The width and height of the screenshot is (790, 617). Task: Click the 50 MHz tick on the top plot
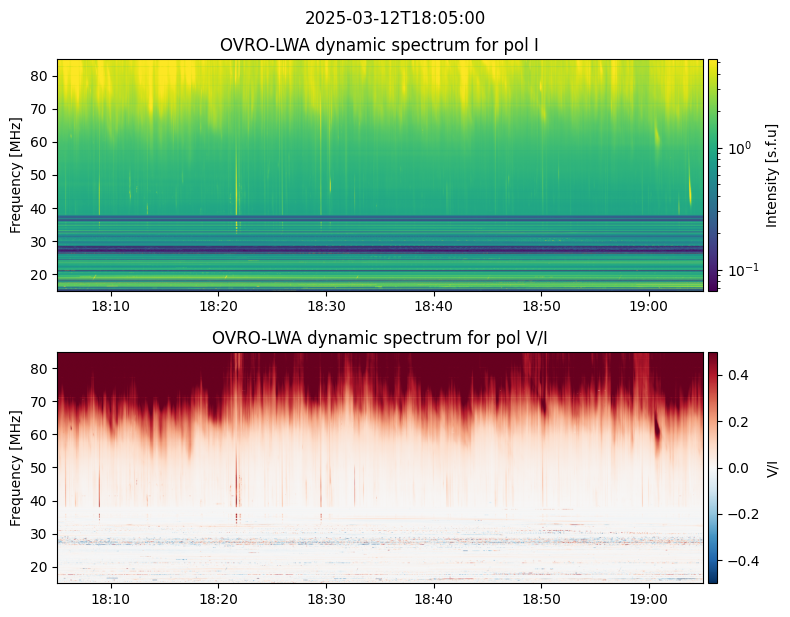tap(40, 175)
